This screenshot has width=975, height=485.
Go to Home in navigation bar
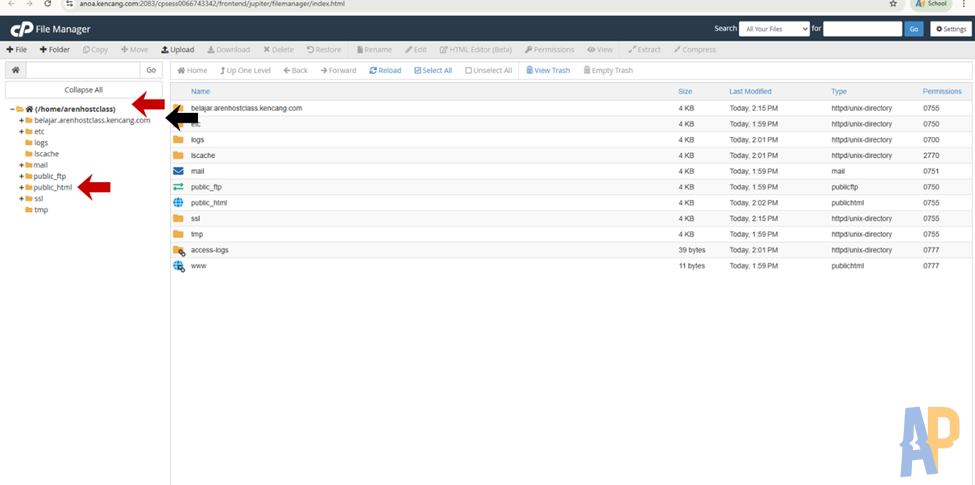point(192,70)
